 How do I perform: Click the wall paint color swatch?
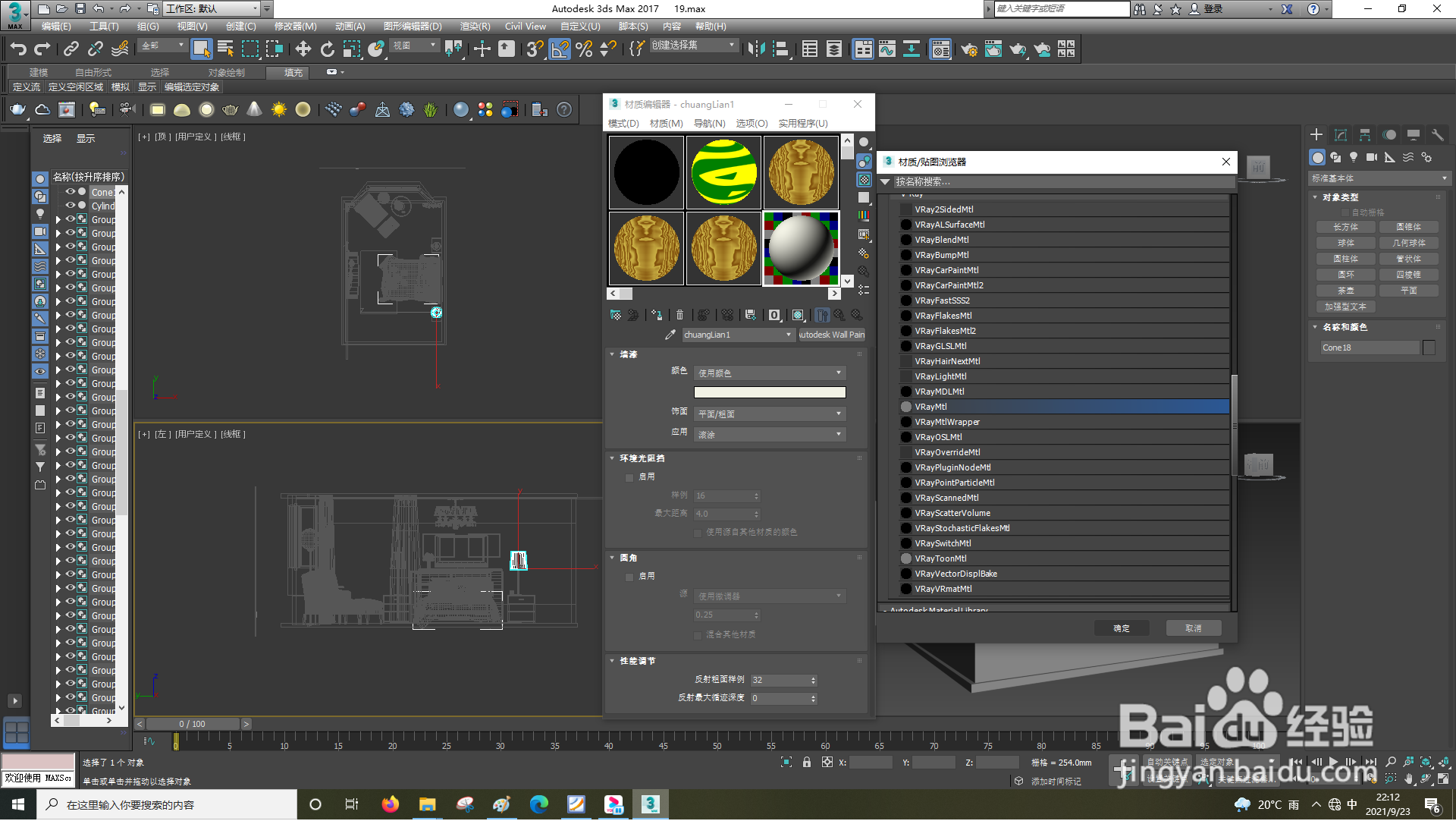coord(770,393)
